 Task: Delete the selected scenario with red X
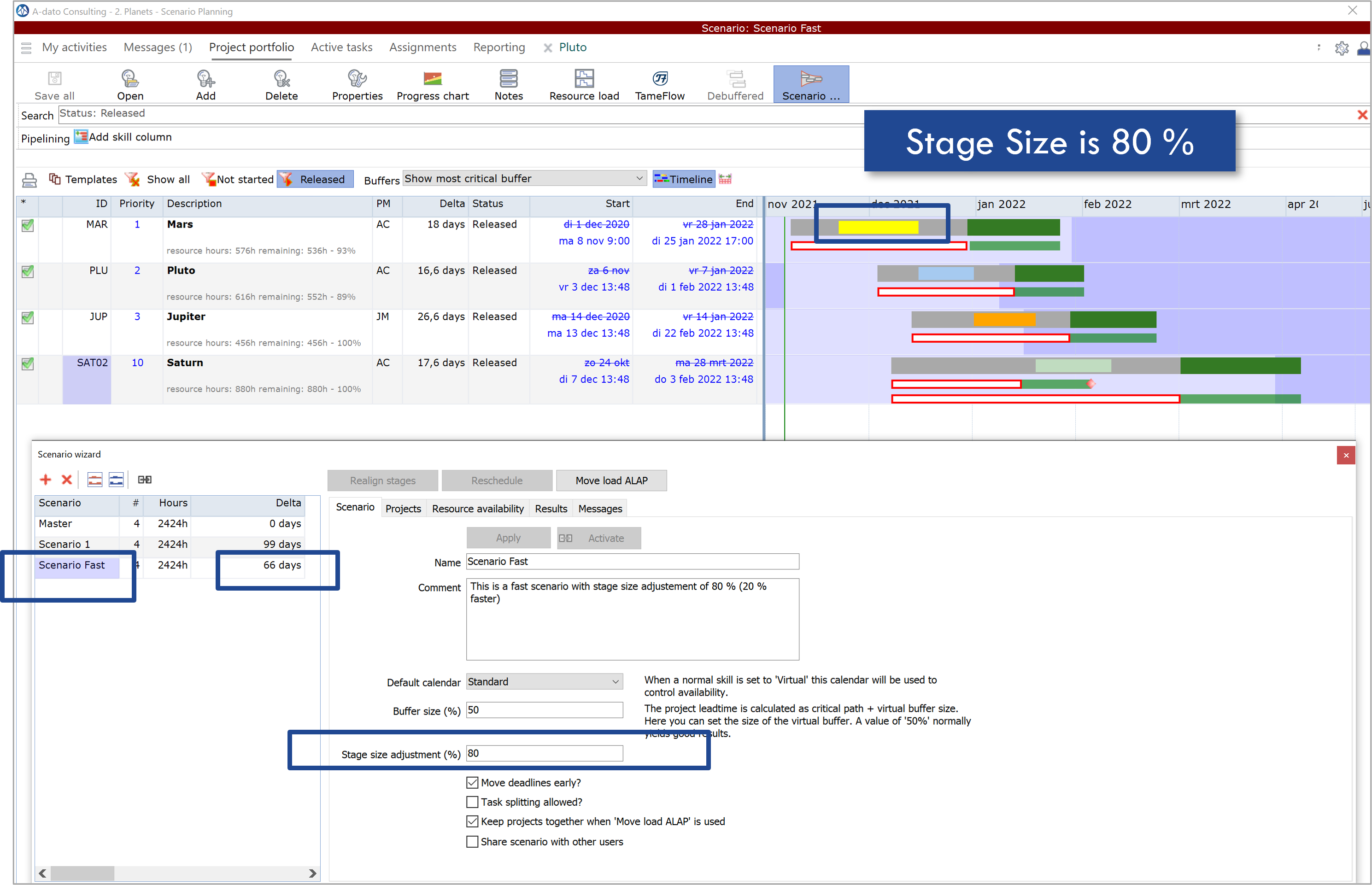tap(67, 479)
